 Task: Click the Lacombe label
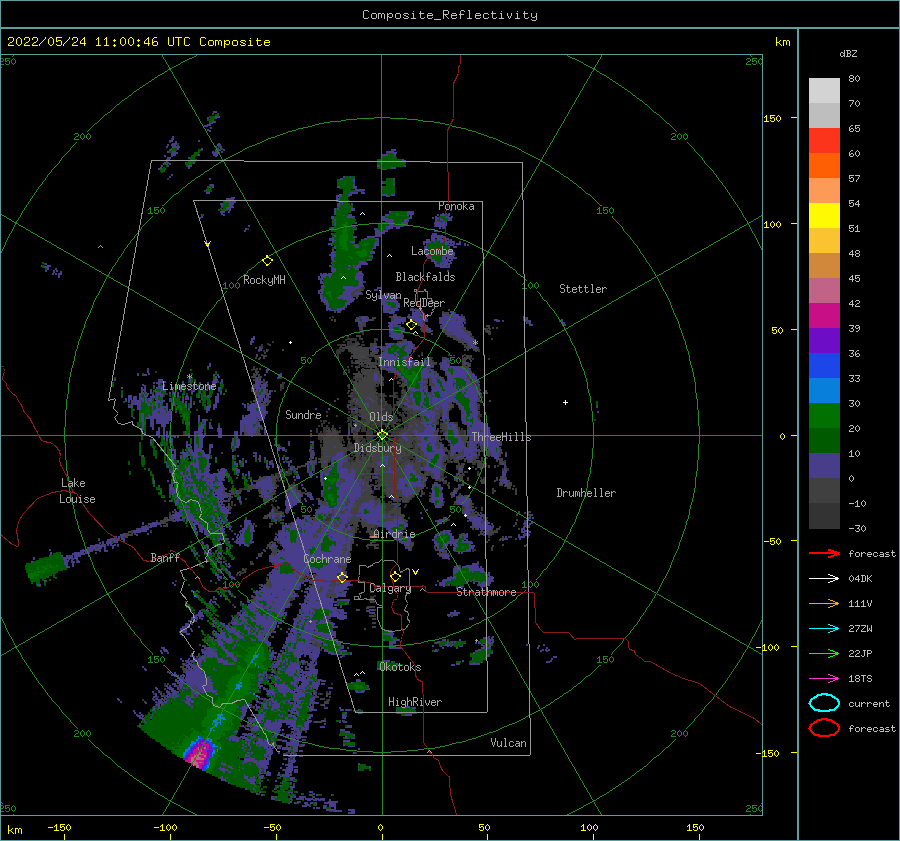coord(432,251)
